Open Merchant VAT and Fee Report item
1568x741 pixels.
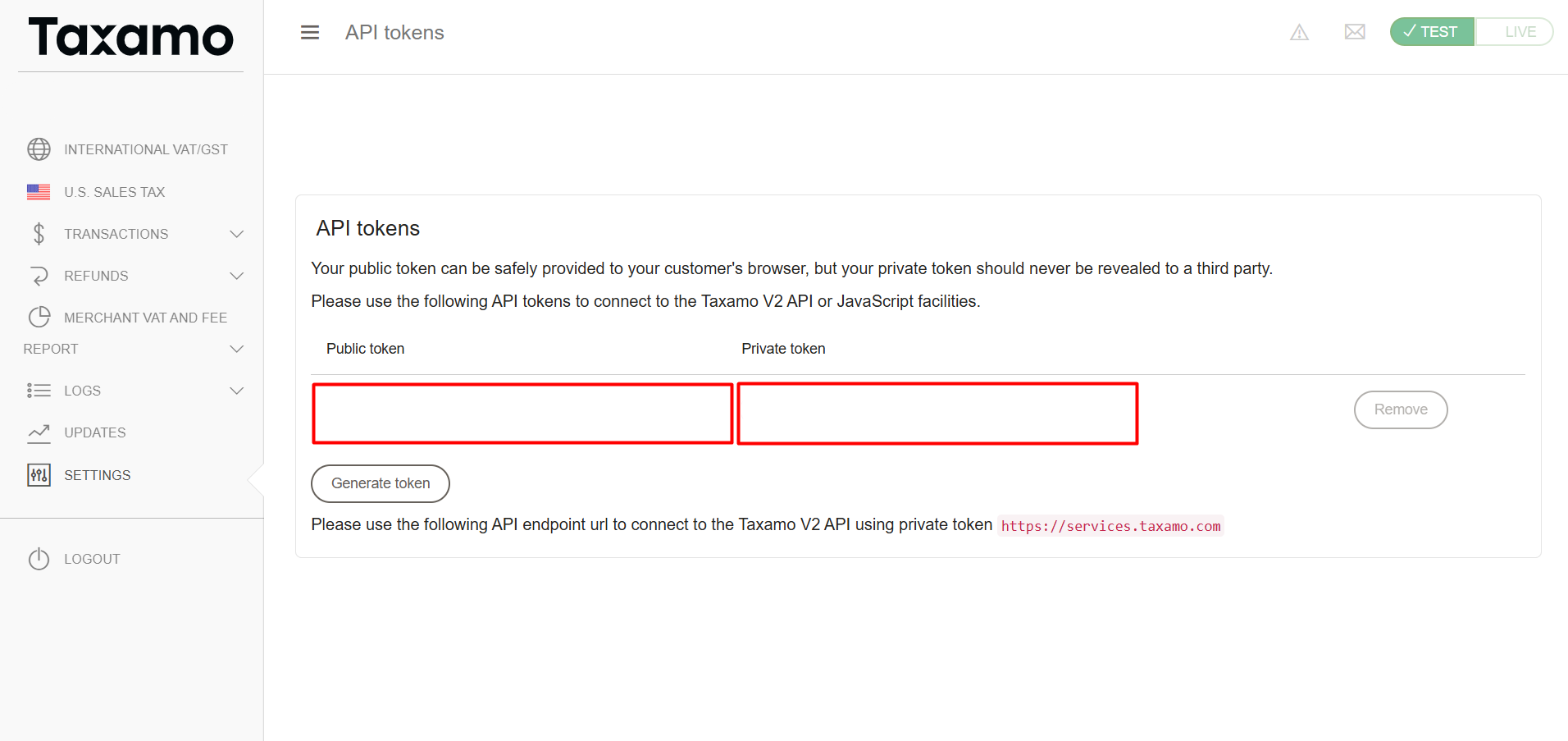[125, 332]
